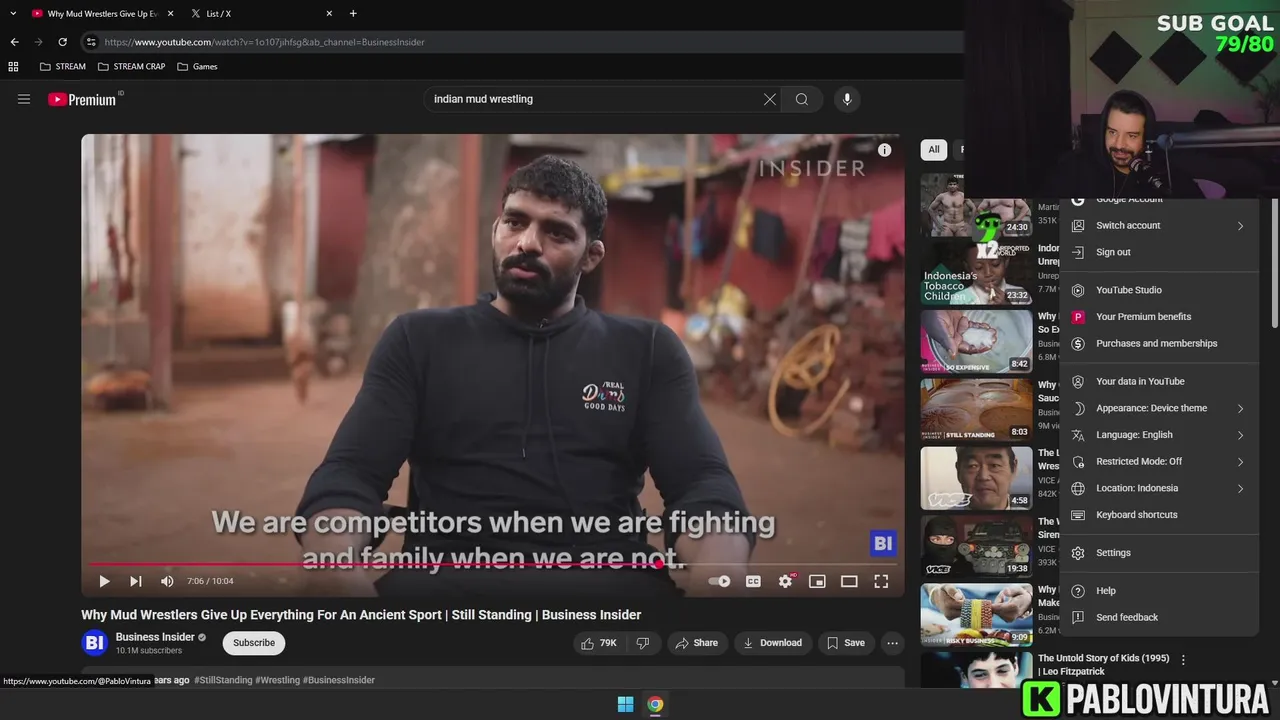Open video info card icon
The image size is (1280, 720).
[x=884, y=150]
